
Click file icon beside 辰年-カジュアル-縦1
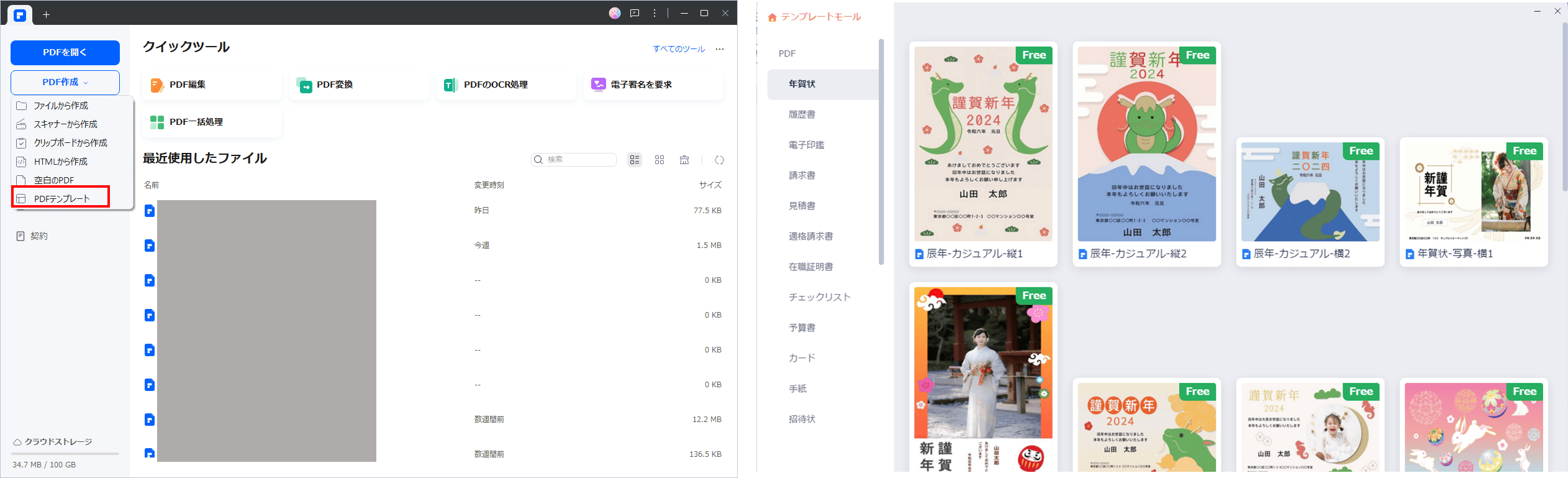point(919,254)
